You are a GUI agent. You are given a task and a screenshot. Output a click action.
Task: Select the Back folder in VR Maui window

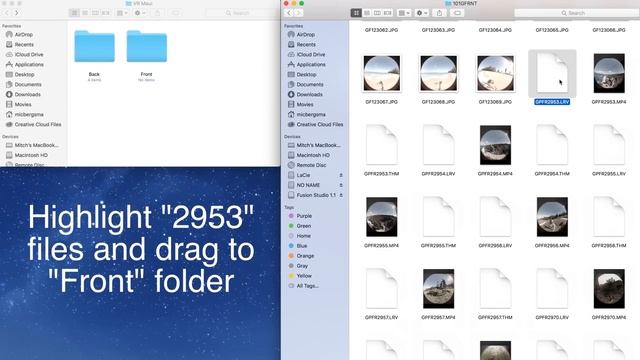click(94, 47)
